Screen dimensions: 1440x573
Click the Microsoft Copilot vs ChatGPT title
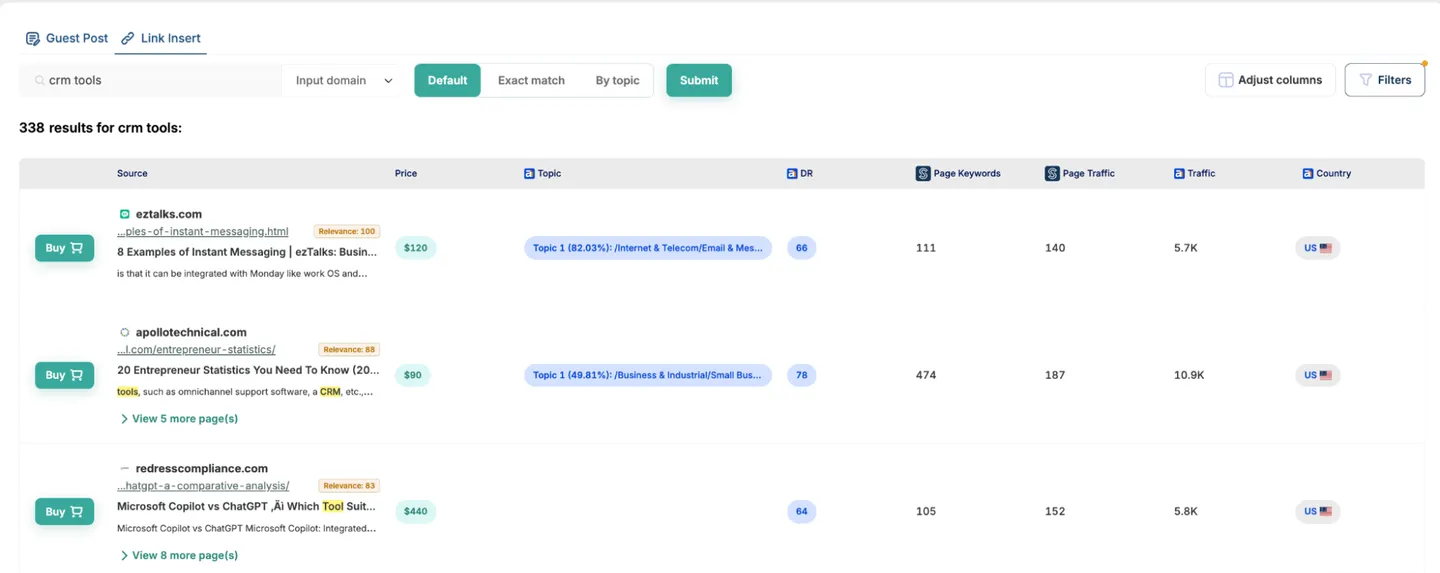[247, 506]
